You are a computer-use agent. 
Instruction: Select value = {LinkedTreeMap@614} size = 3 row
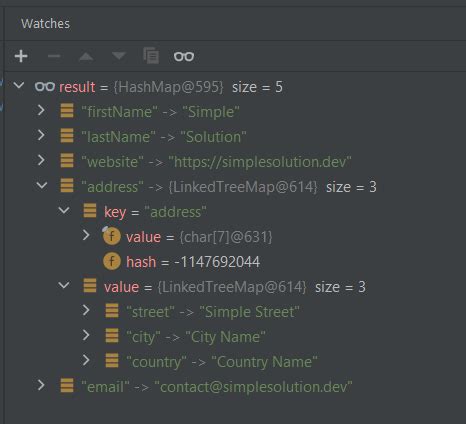[x=235, y=287]
